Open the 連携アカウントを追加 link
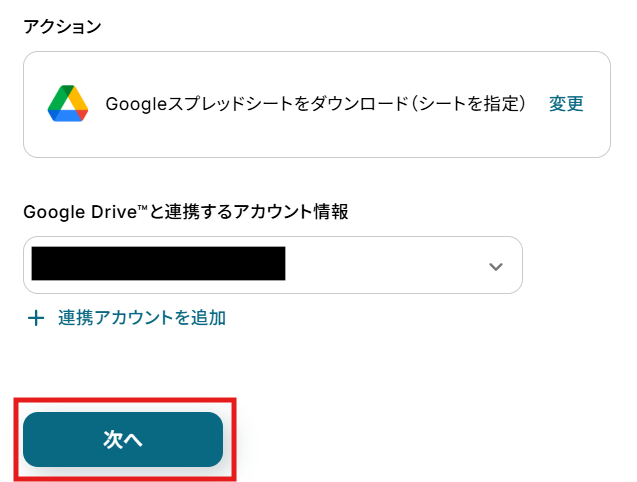 pos(141,318)
